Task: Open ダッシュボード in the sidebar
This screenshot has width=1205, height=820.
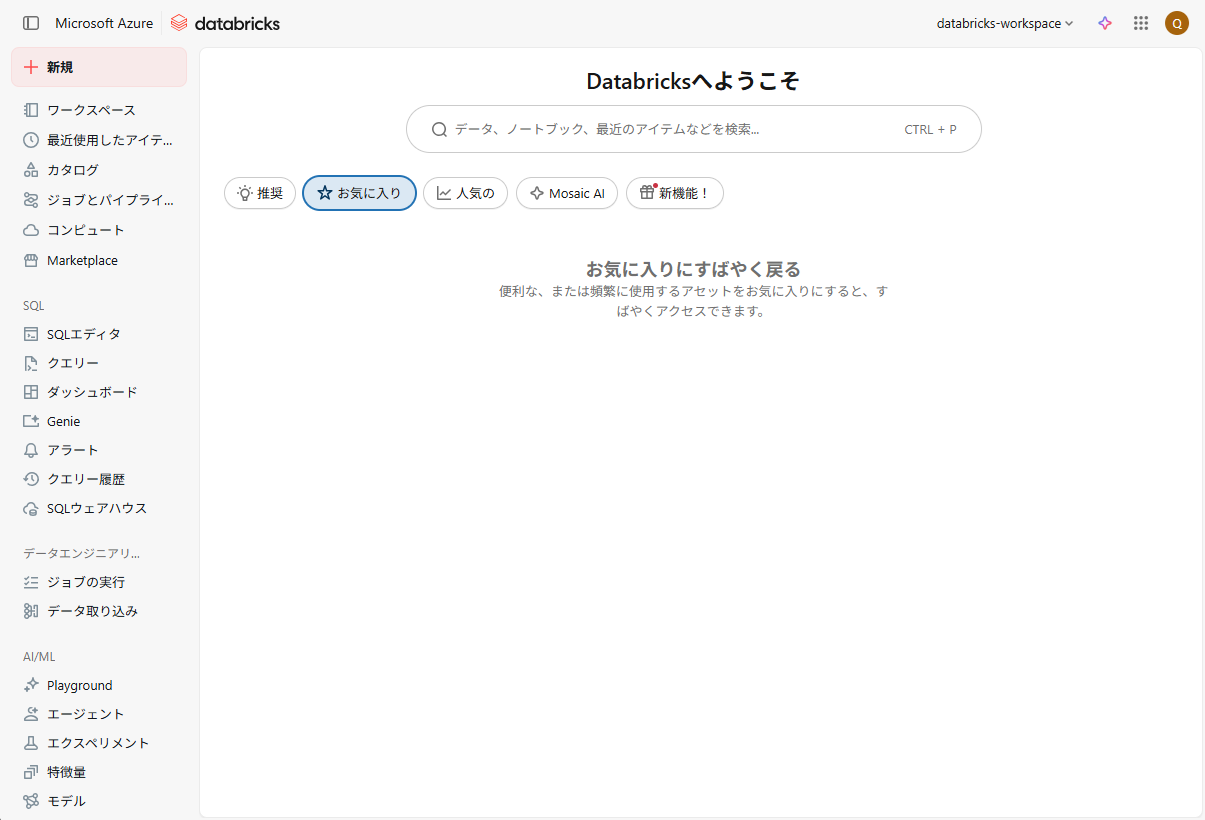Action: pyautogui.click(x=92, y=392)
